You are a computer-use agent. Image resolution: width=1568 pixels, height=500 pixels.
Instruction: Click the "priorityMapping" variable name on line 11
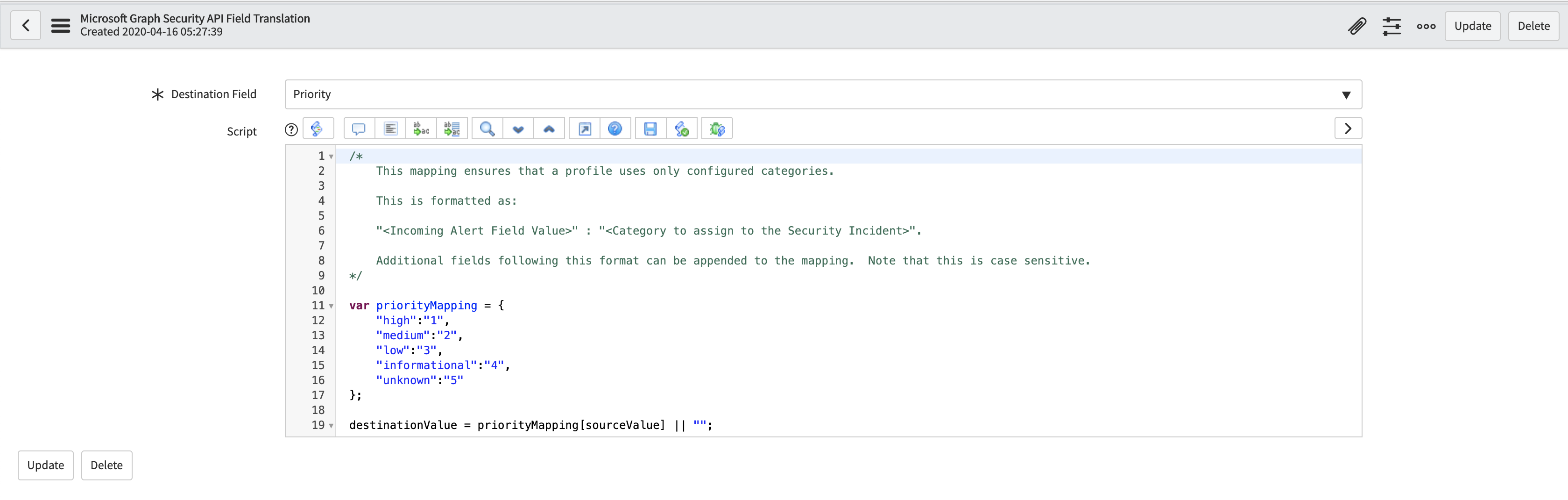point(426,305)
